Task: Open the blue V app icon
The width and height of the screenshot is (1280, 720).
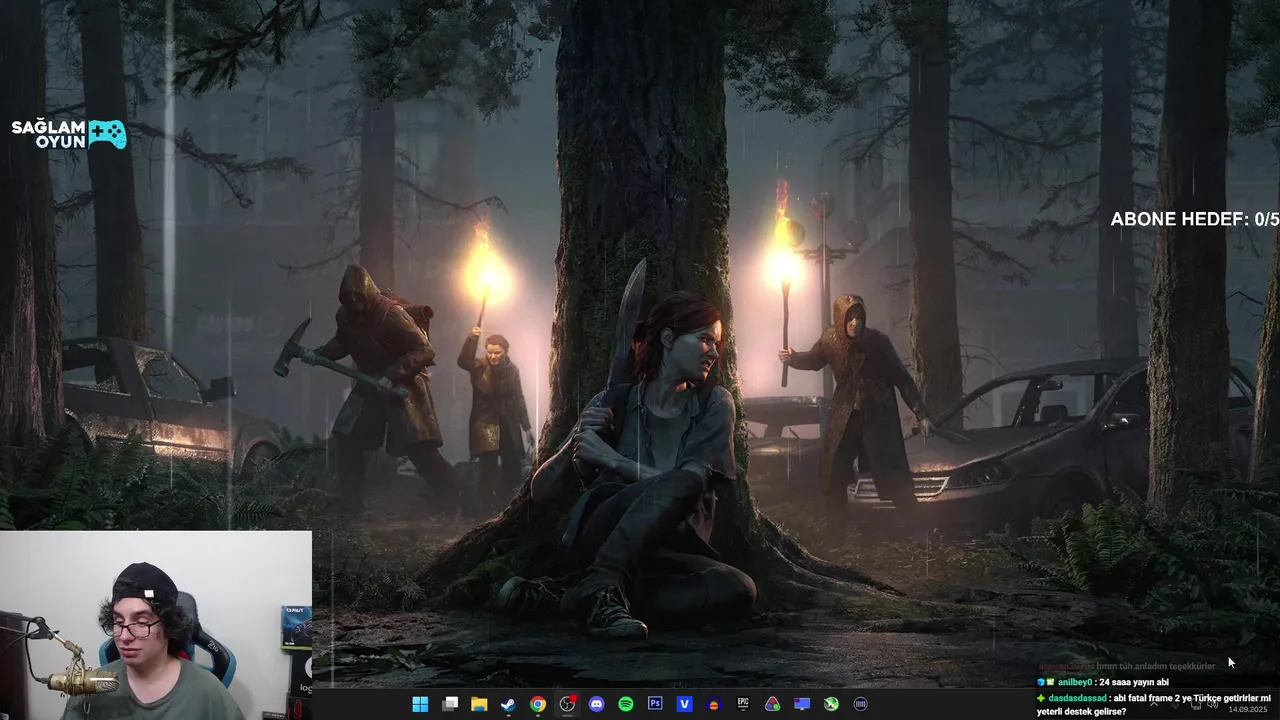Action: [684, 704]
